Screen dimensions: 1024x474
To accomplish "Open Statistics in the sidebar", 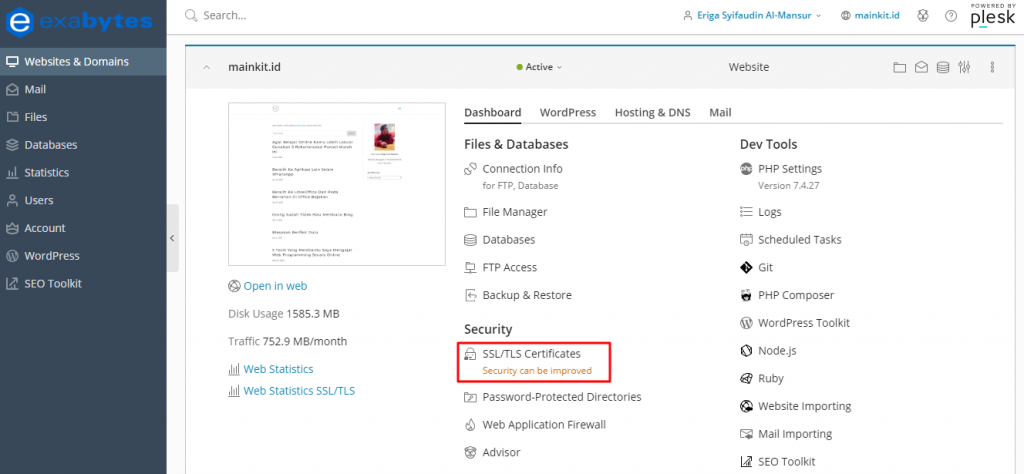I will 83,173.
